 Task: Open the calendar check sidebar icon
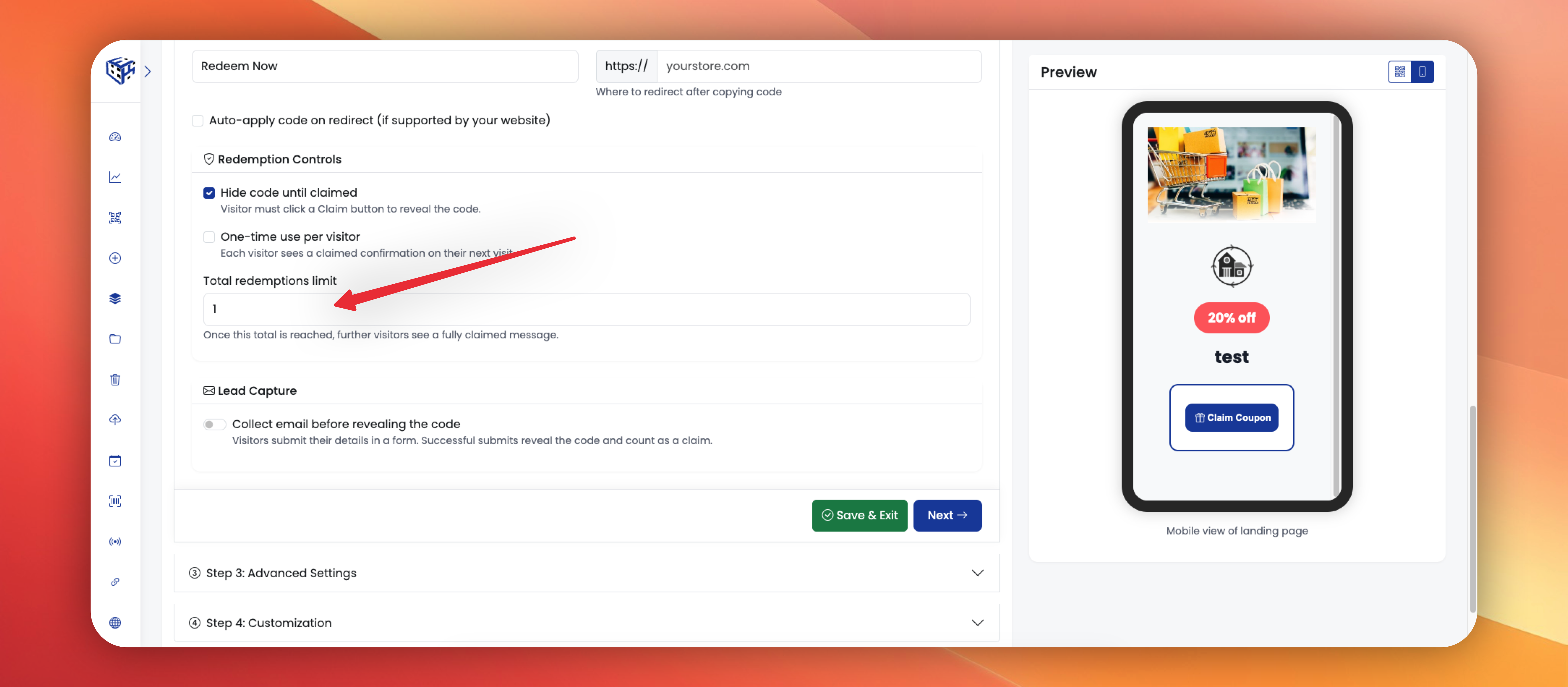[x=115, y=461]
